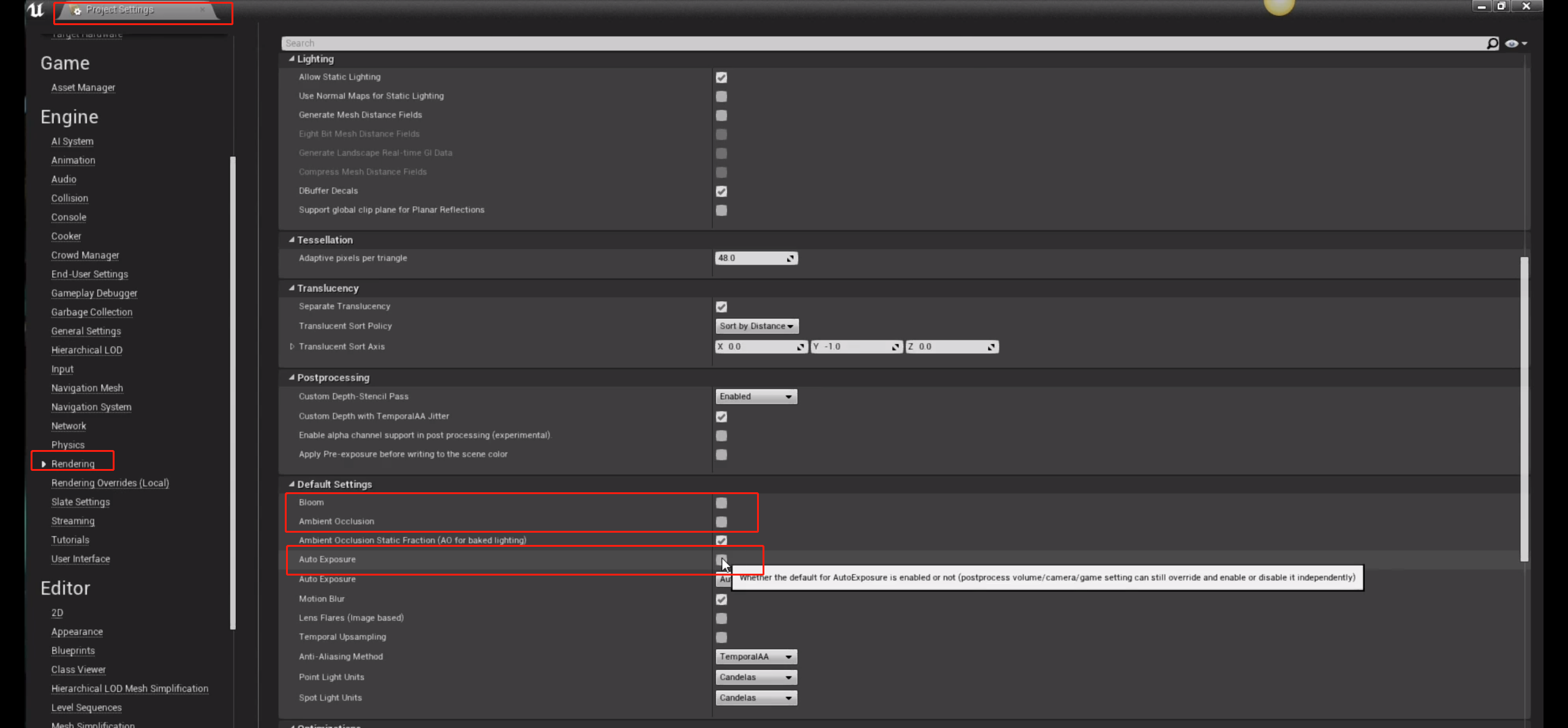Uncheck Allow Static Lighting
Viewport: 1568px width, 728px height.
point(722,78)
